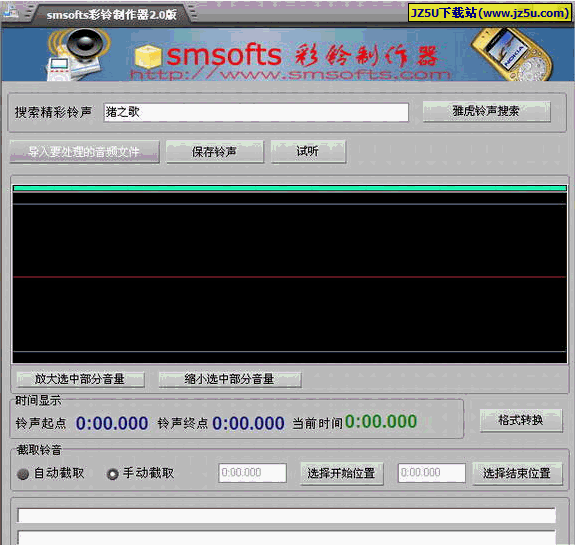
Task: Click the 铃声终点 time value
Action: [248, 423]
